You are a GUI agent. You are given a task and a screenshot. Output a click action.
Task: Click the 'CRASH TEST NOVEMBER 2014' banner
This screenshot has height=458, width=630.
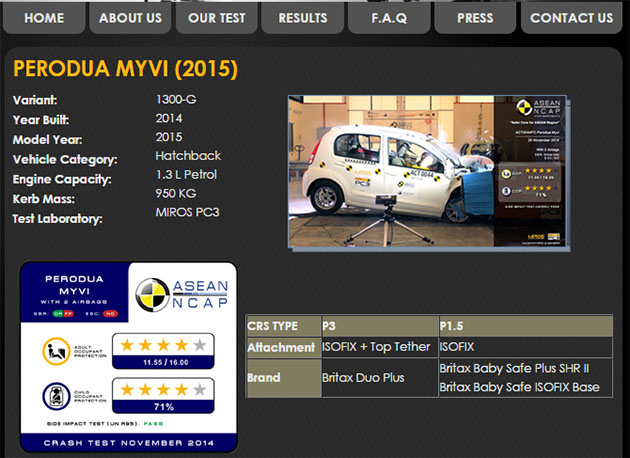click(x=128, y=440)
